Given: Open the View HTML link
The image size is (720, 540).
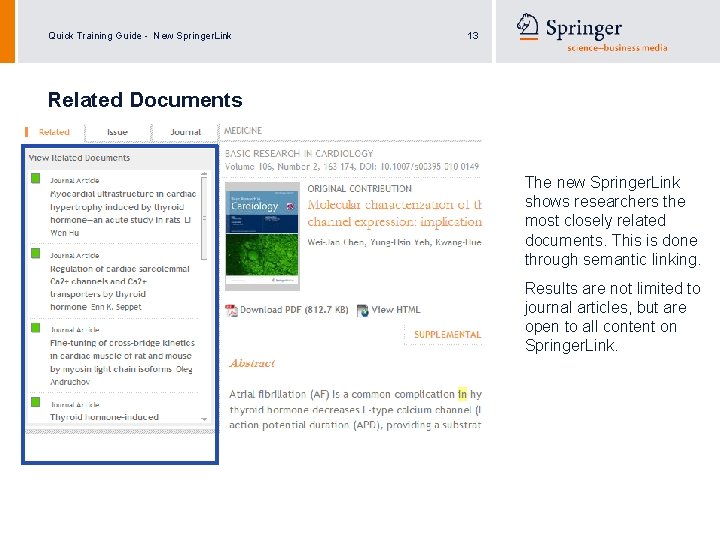Looking at the screenshot, I should 395,309.
